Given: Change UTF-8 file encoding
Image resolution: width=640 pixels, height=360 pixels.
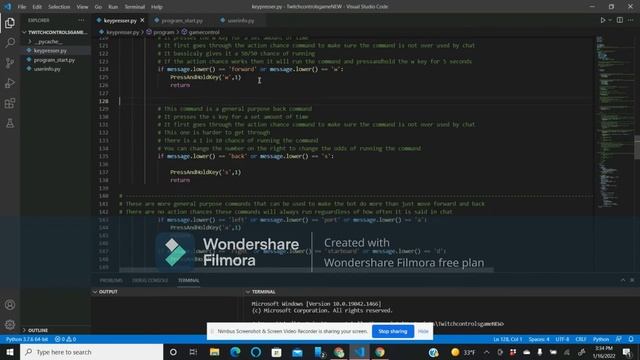Looking at the screenshot, I should click(562, 340).
